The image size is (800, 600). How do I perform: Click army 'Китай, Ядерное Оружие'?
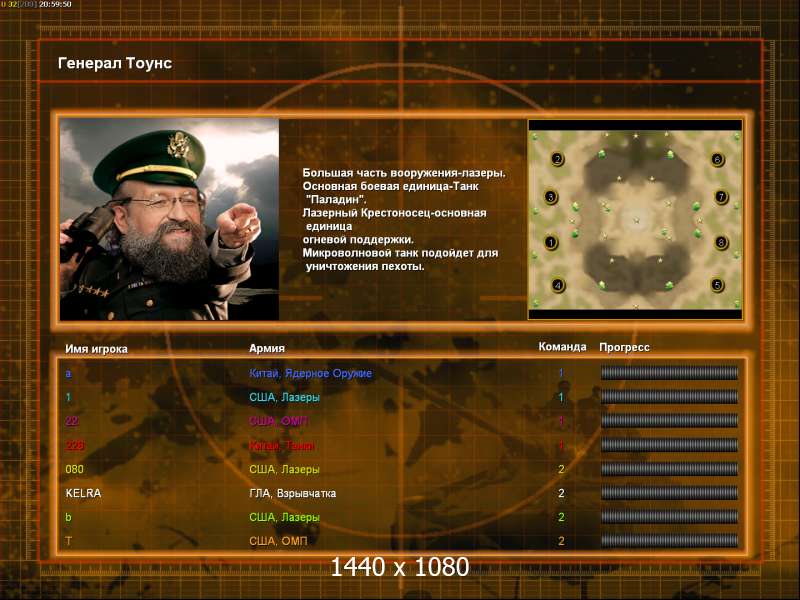click(311, 373)
